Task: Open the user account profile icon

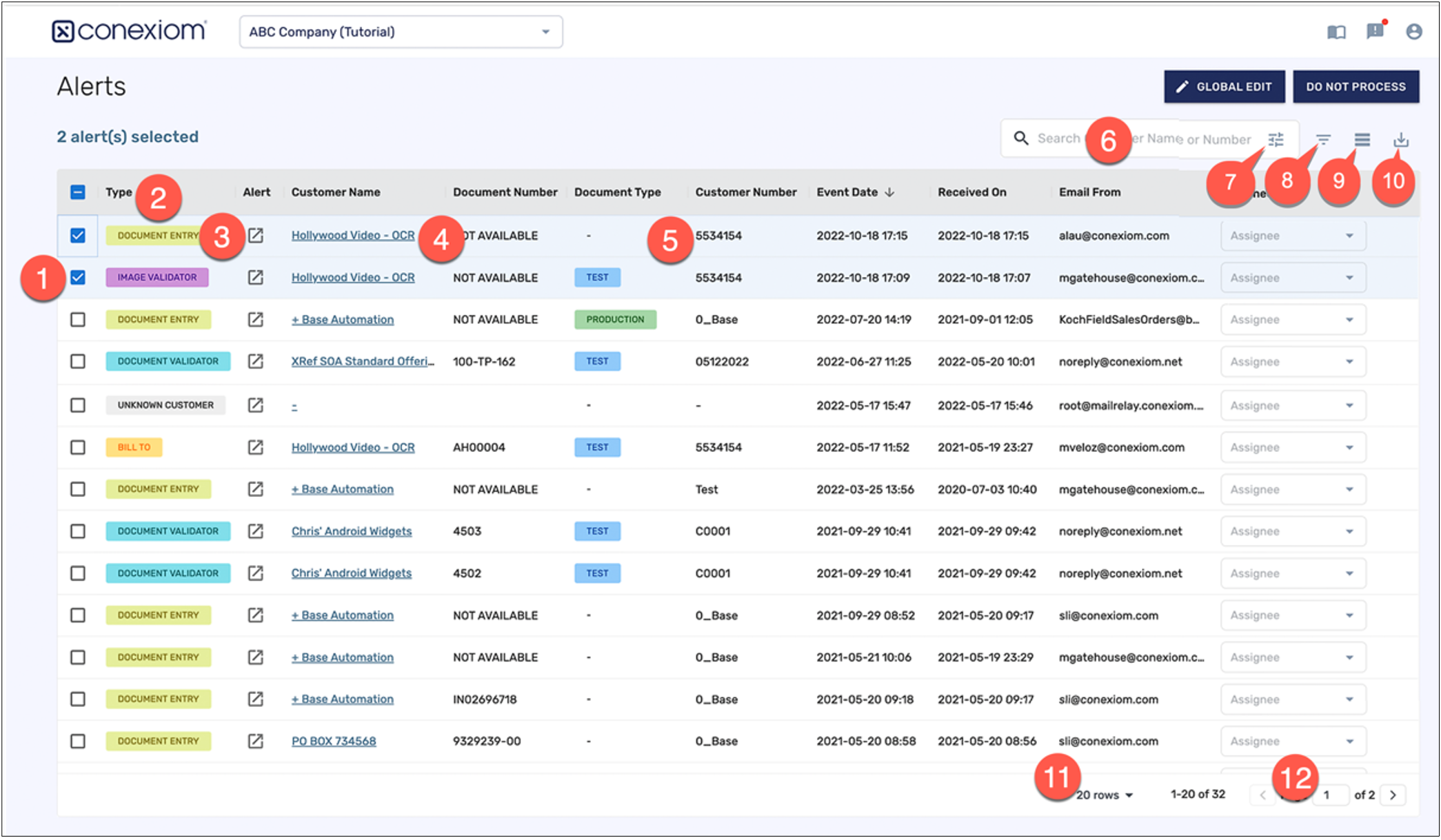Action: point(1414,32)
